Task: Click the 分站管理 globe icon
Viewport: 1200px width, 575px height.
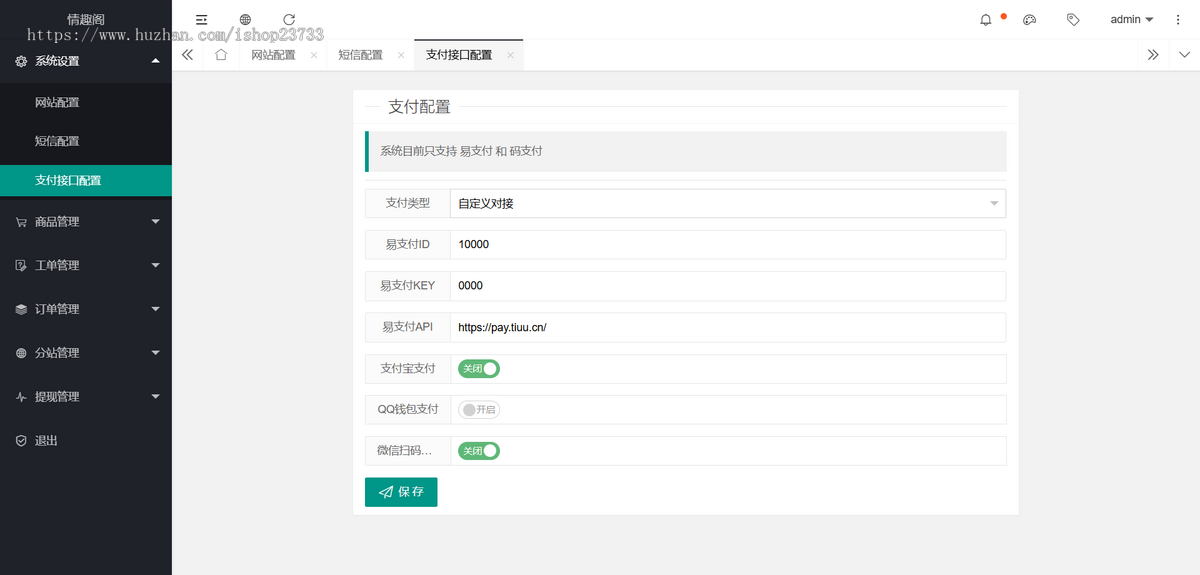Action: click(21, 353)
